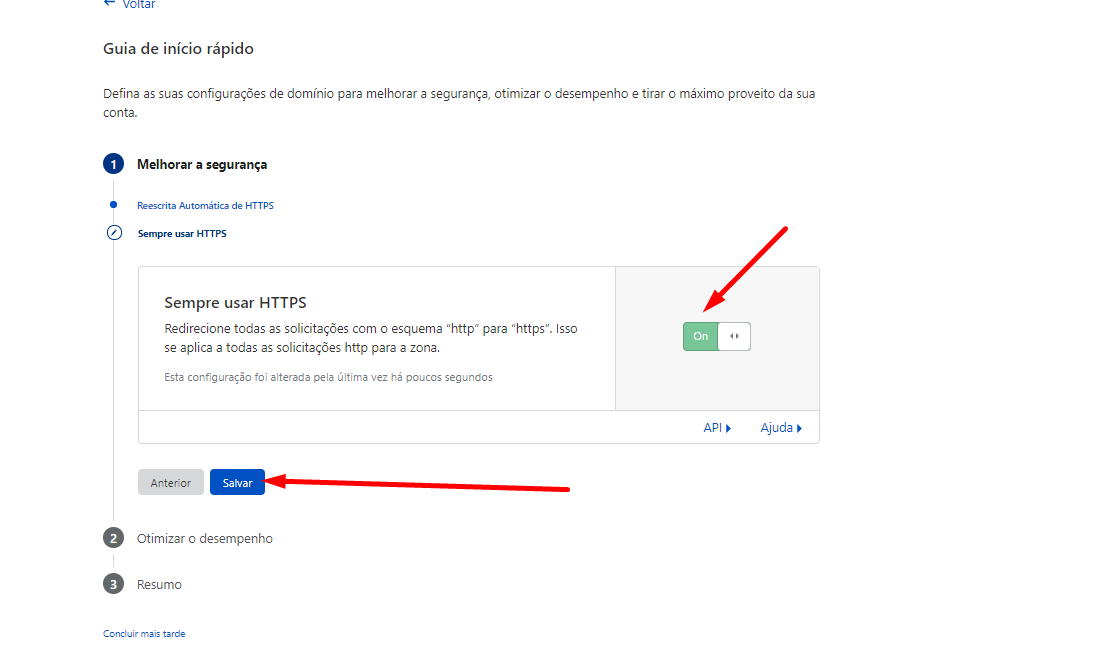Image resolution: width=1096 pixels, height=648 pixels.
Task: Click the back arrow next to Voltar
Action: 108,4
